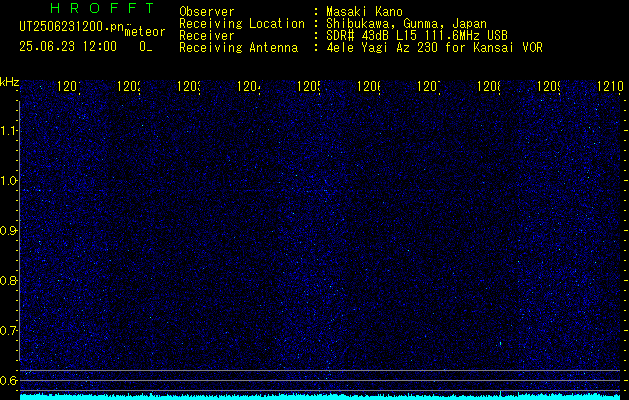Click the meteor count 0_ value

click(146, 47)
